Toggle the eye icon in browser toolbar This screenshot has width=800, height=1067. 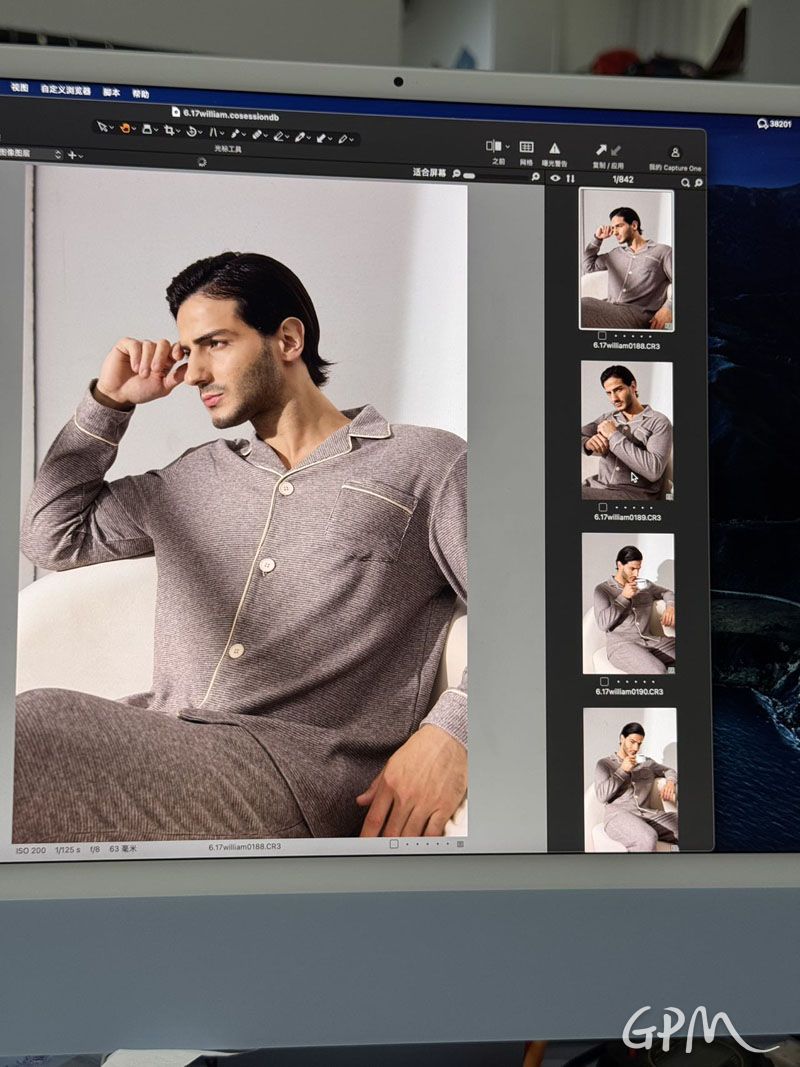click(x=555, y=178)
